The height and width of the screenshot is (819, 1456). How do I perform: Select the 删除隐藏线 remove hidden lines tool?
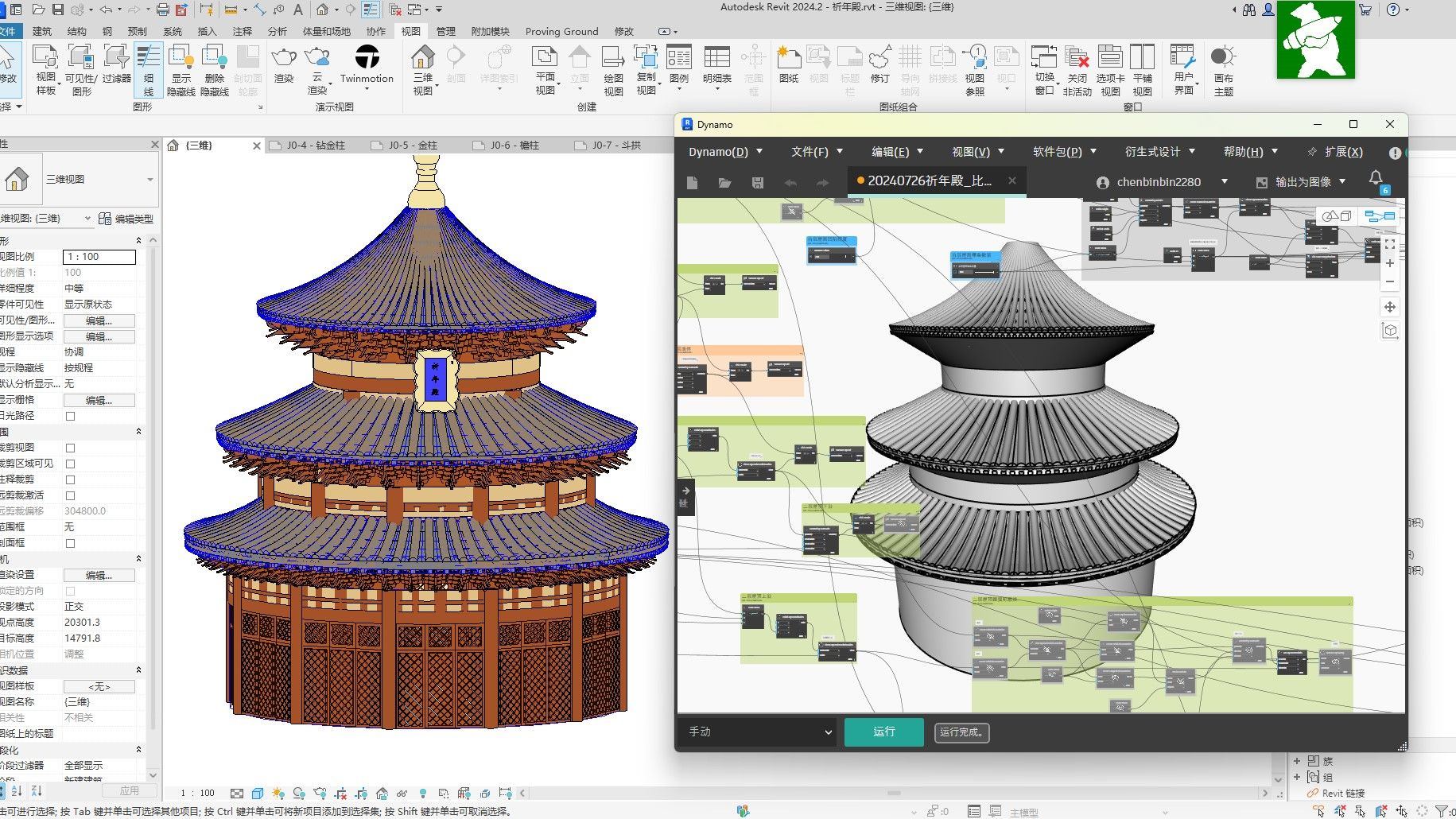pos(215,70)
